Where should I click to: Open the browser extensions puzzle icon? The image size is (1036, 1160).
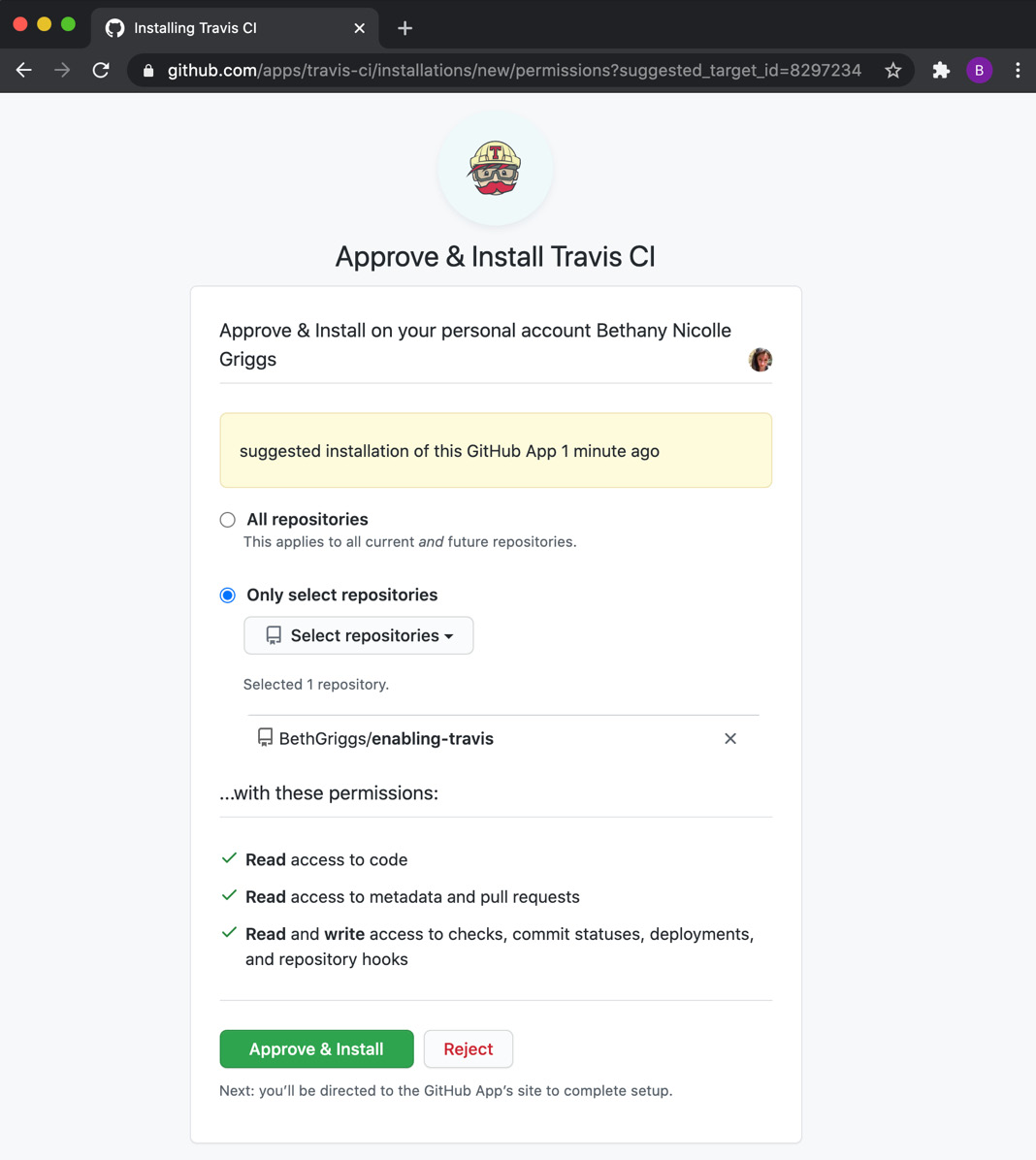940,70
